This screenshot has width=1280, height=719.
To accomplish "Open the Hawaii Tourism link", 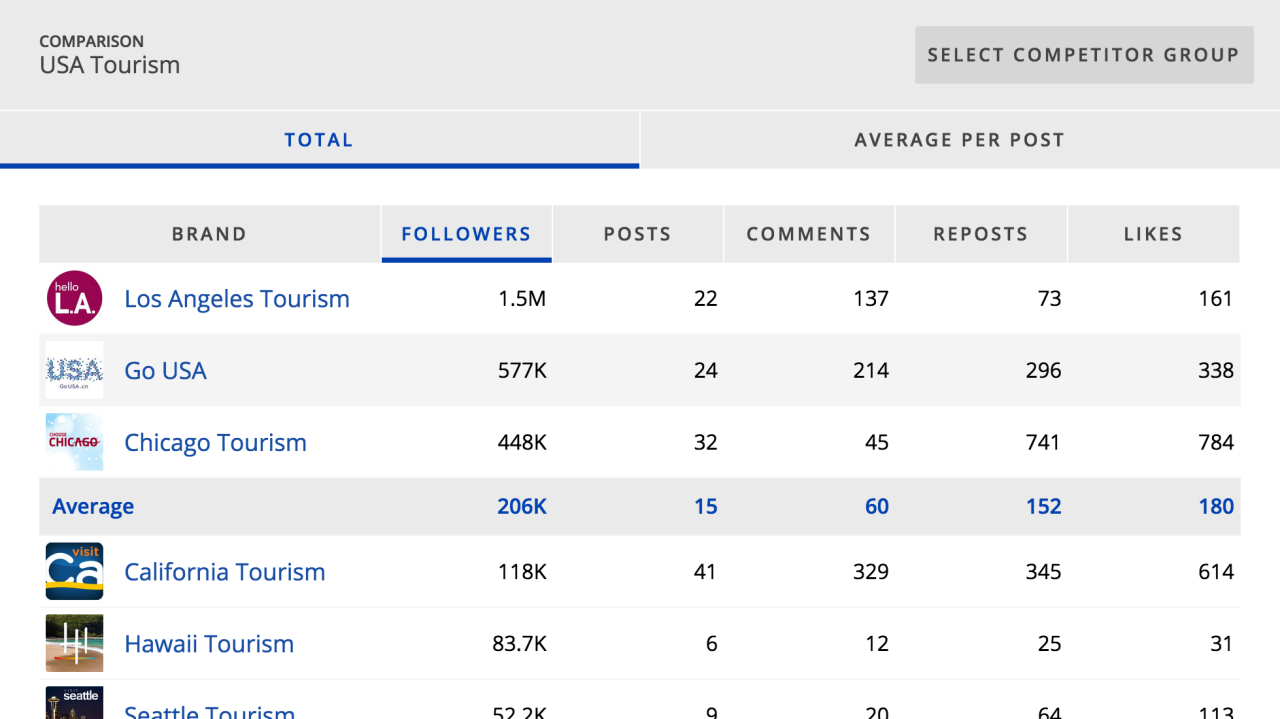I will (209, 644).
